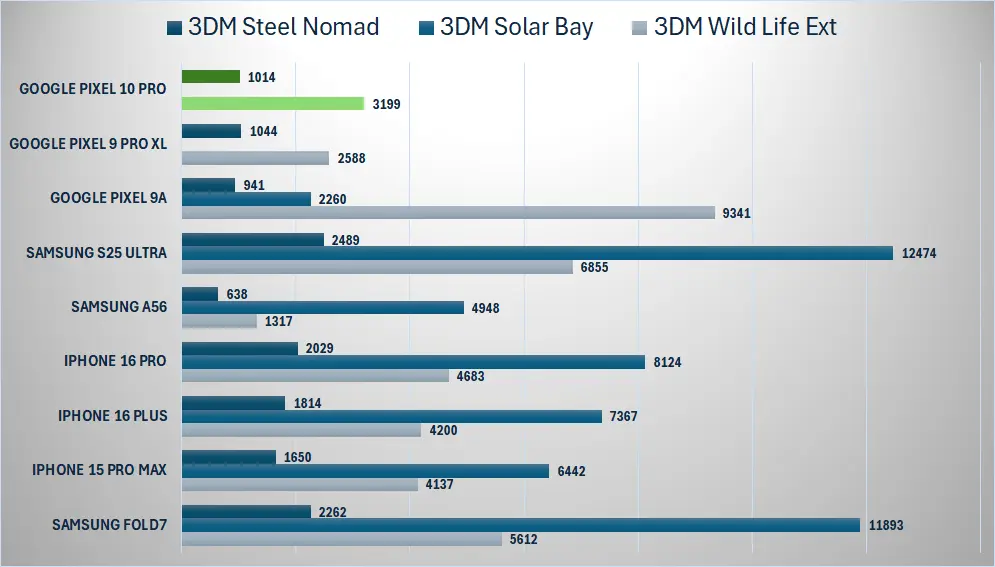Select the 3DM Wild Life Ext legend label
The height and width of the screenshot is (567, 995).
(x=746, y=27)
